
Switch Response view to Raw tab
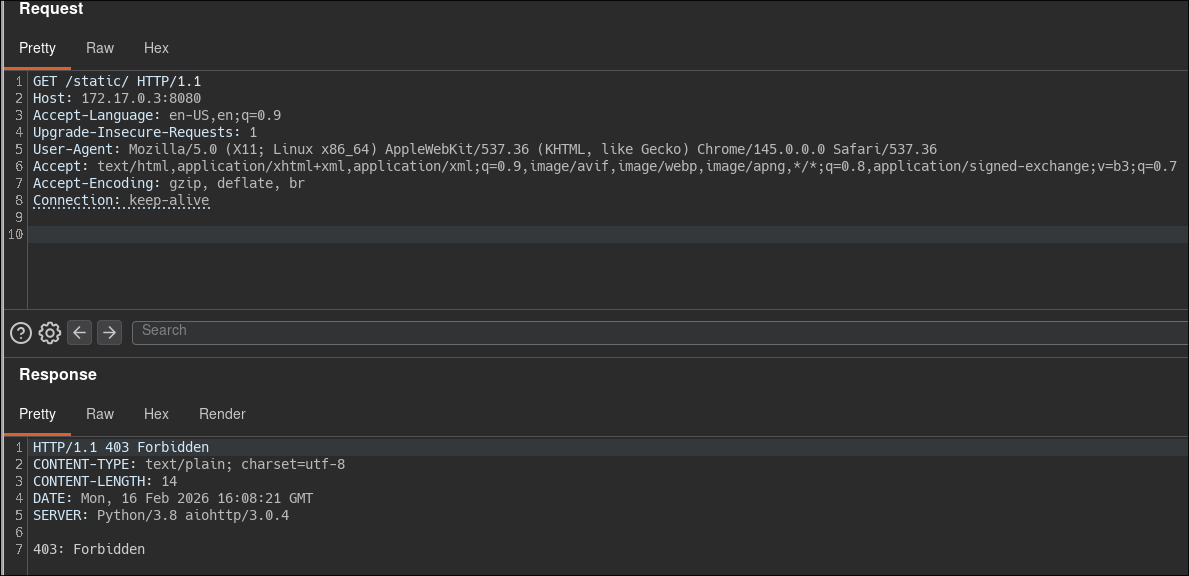(x=99, y=414)
